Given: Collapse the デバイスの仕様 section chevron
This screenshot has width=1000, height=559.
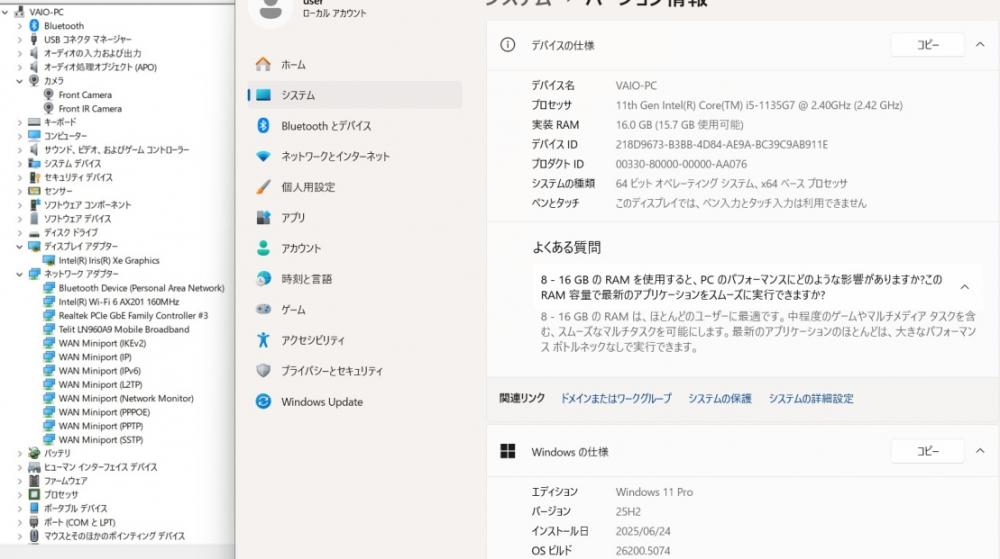Looking at the screenshot, I should click(x=980, y=45).
